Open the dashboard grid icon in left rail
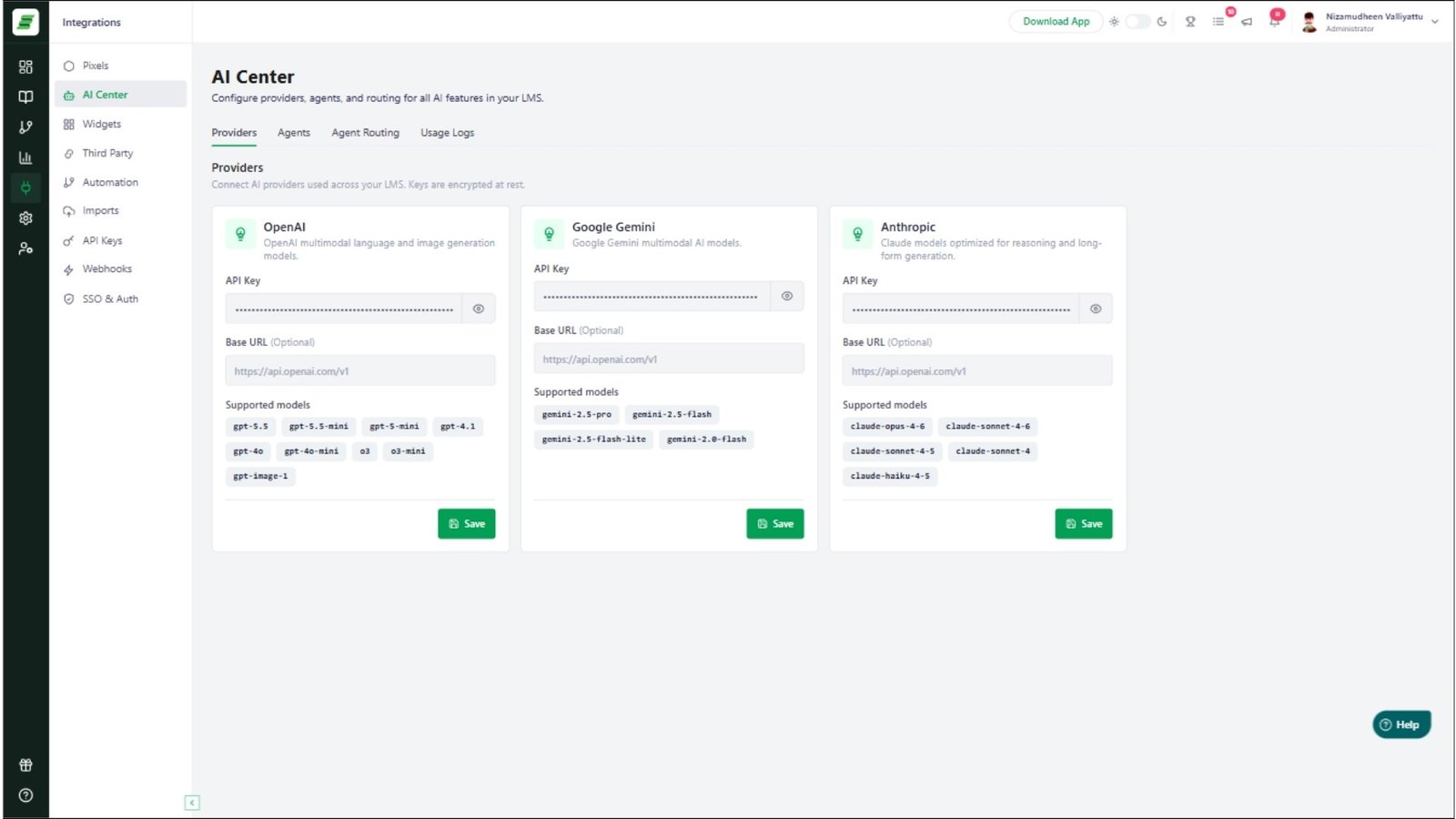This screenshot has width=1456, height=819. [25, 66]
